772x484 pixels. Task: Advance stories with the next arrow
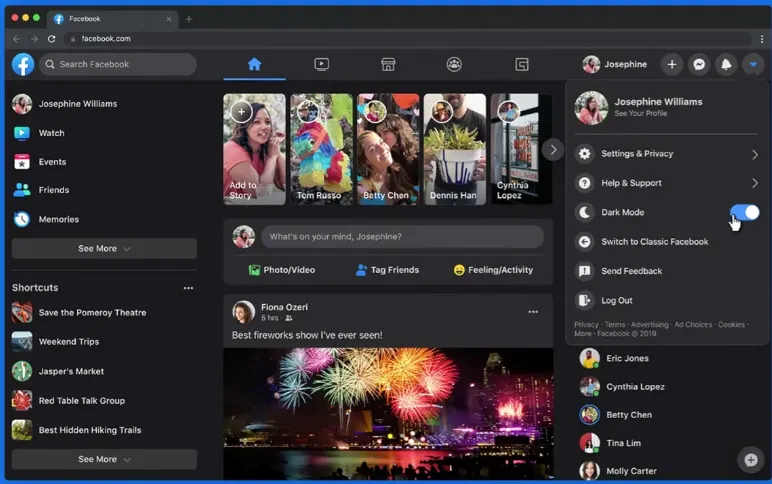point(553,150)
